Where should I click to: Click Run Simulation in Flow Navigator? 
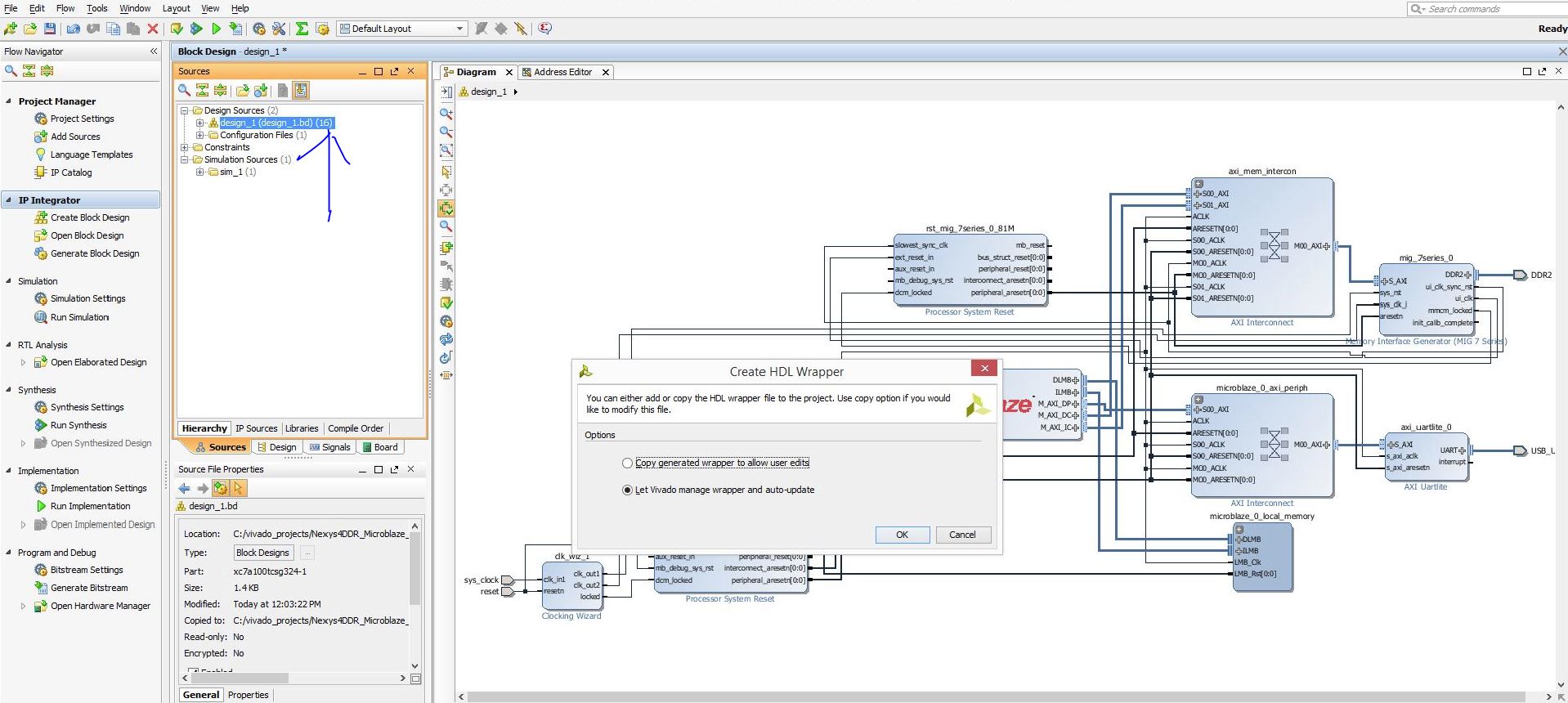click(80, 317)
